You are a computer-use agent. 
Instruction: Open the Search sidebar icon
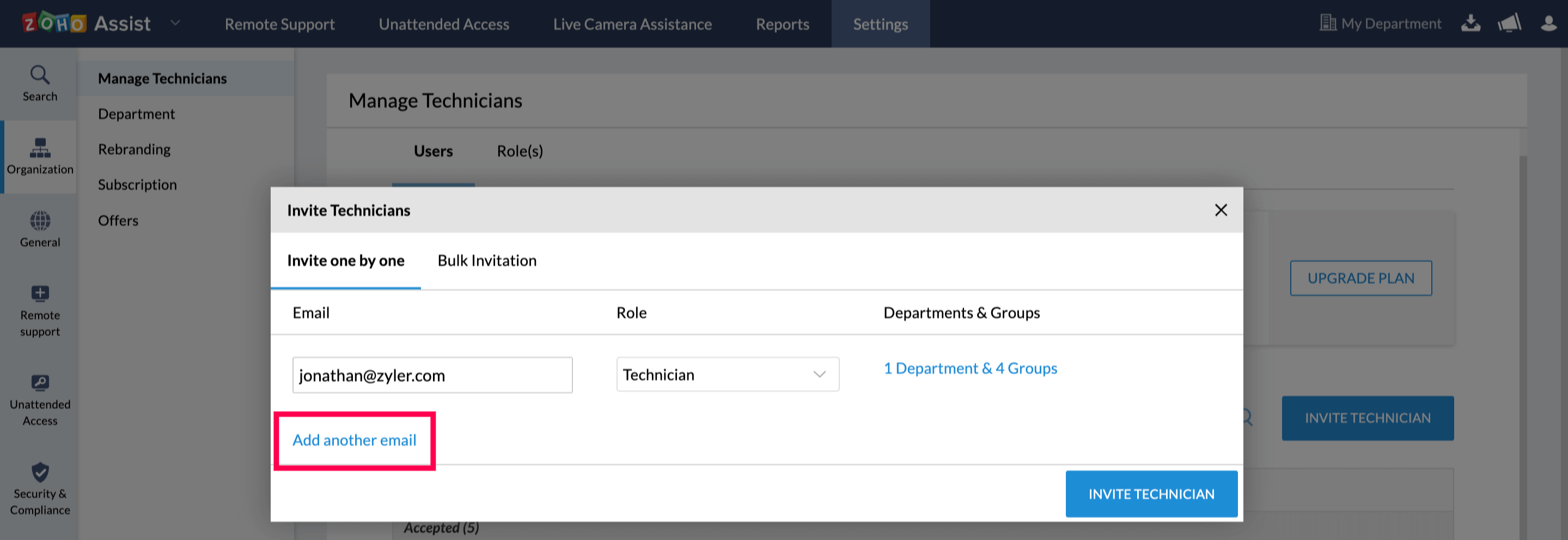click(40, 83)
